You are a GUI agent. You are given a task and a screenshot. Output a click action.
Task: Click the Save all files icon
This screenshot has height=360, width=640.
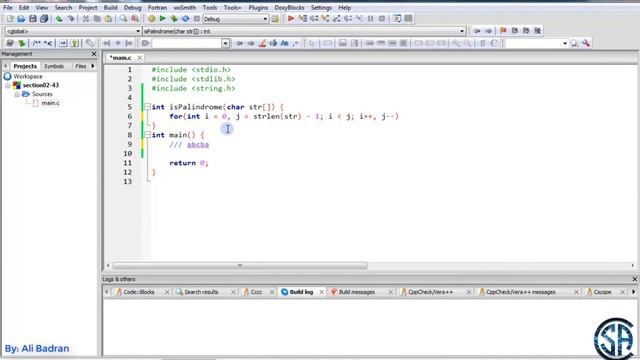[44, 19]
